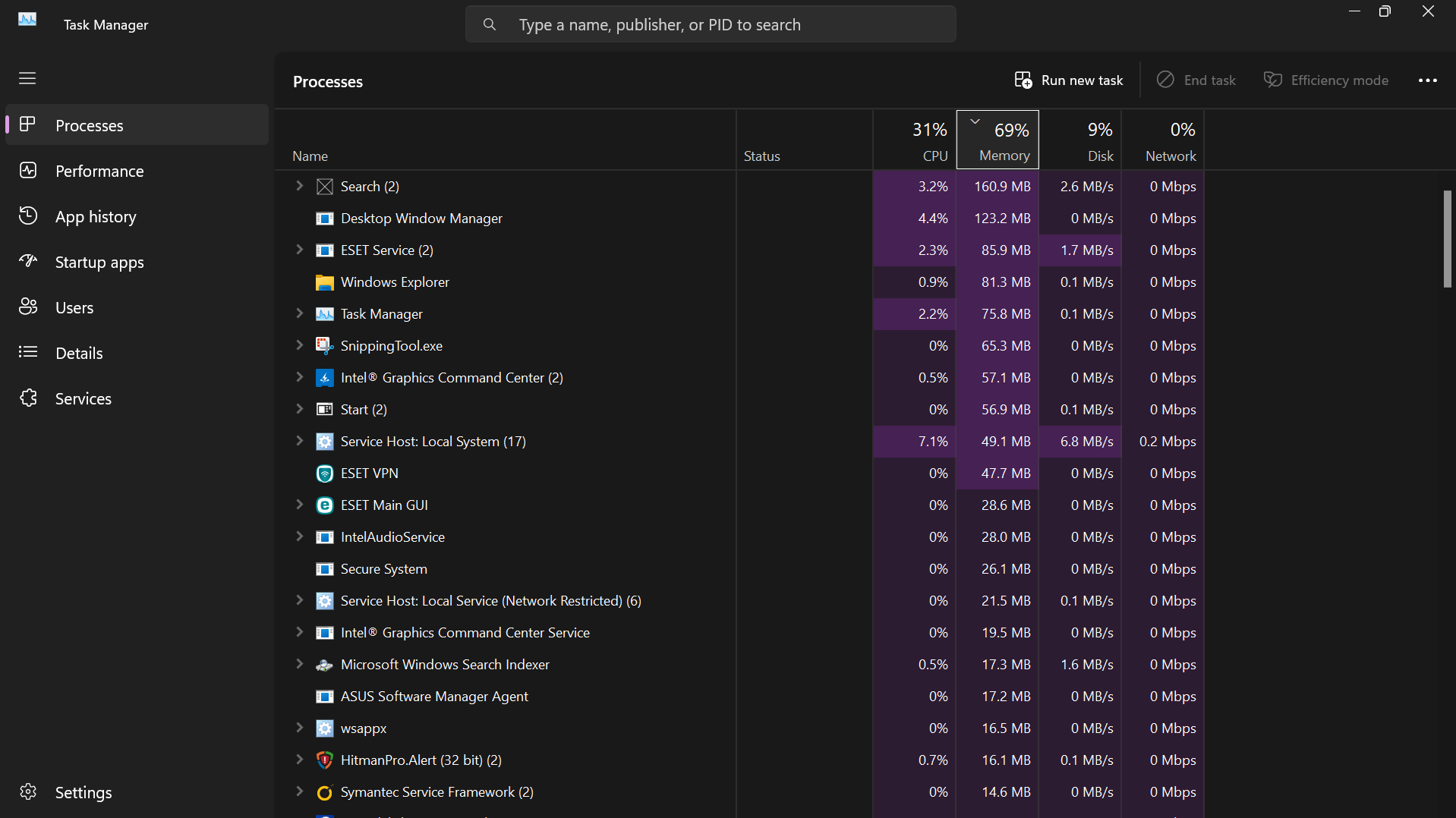
Task: Expand Service Host: Local System group
Action: point(299,441)
